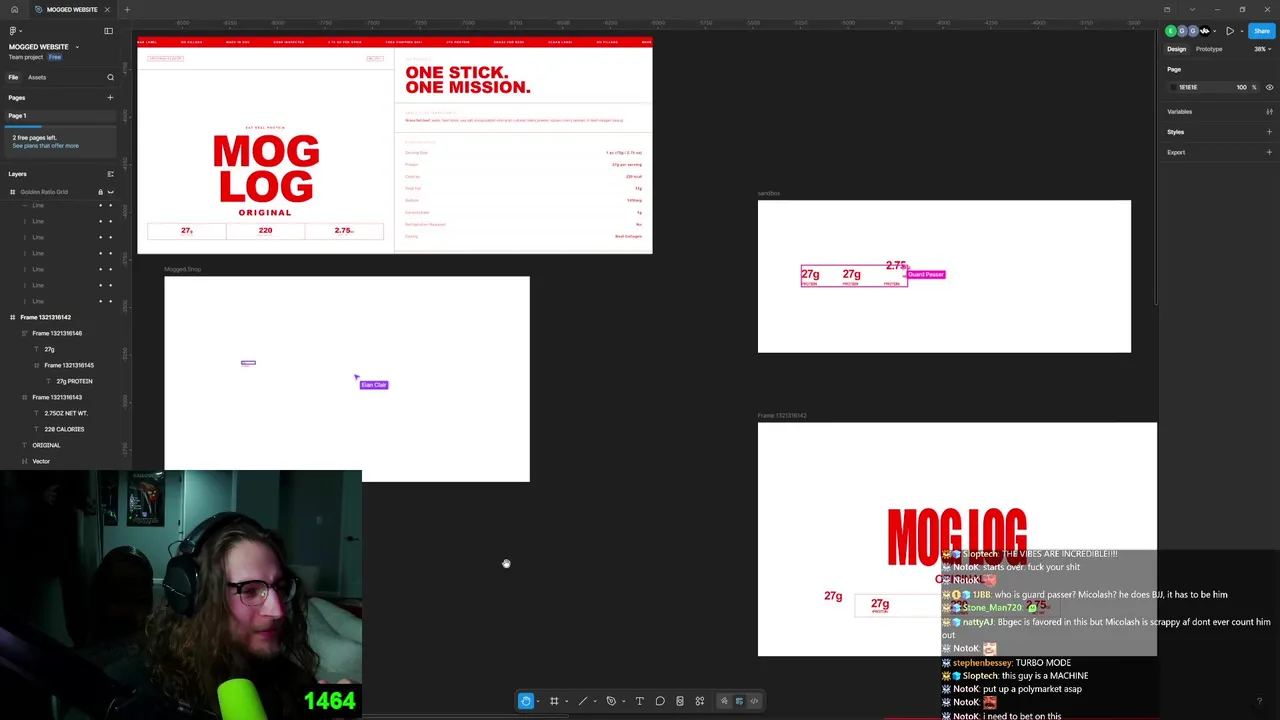The image size is (1280, 720).
Task: Go to the Figma home tab
Action: tap(14, 9)
